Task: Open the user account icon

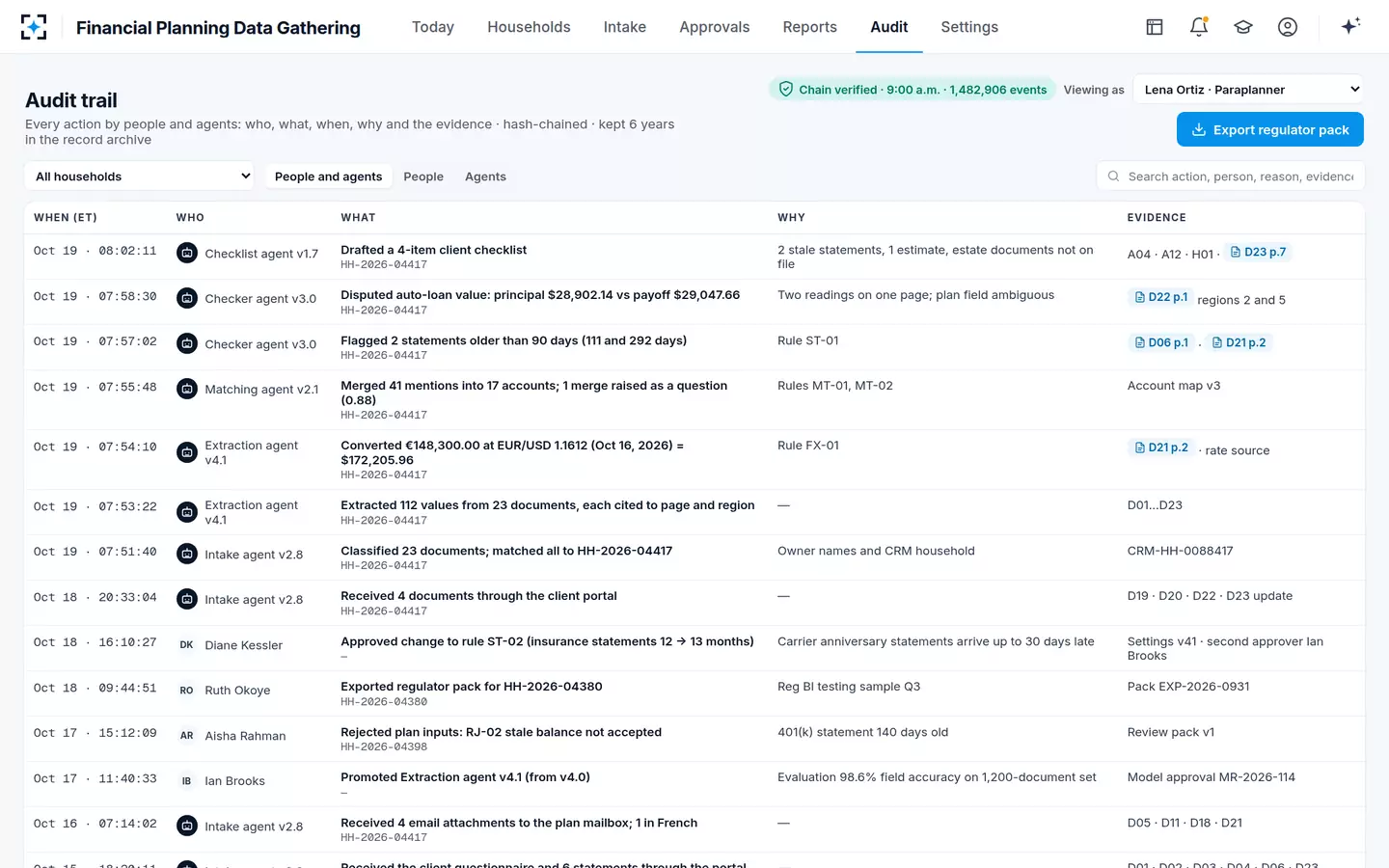Action: tap(1288, 27)
